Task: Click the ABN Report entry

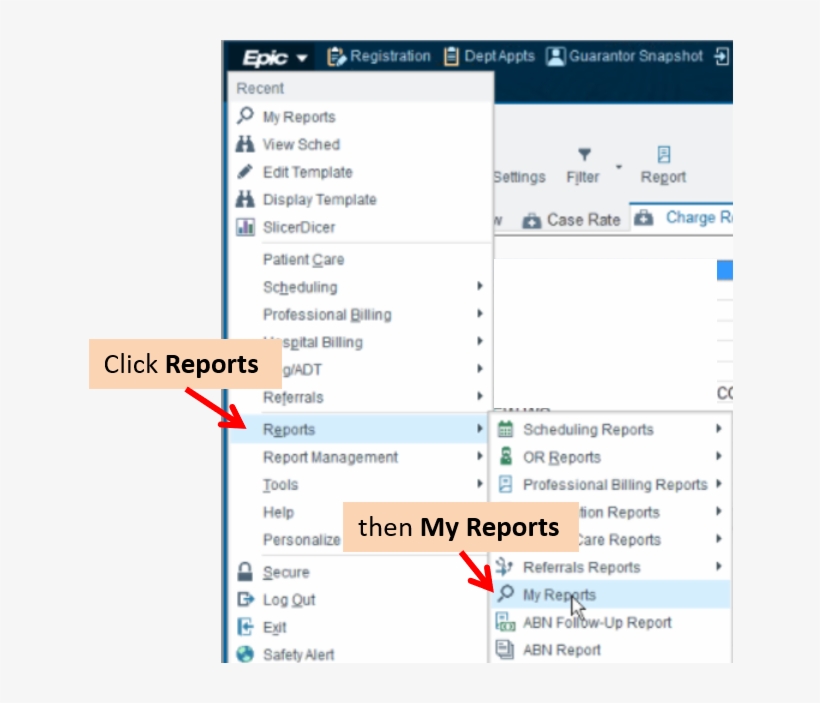Action: point(562,650)
